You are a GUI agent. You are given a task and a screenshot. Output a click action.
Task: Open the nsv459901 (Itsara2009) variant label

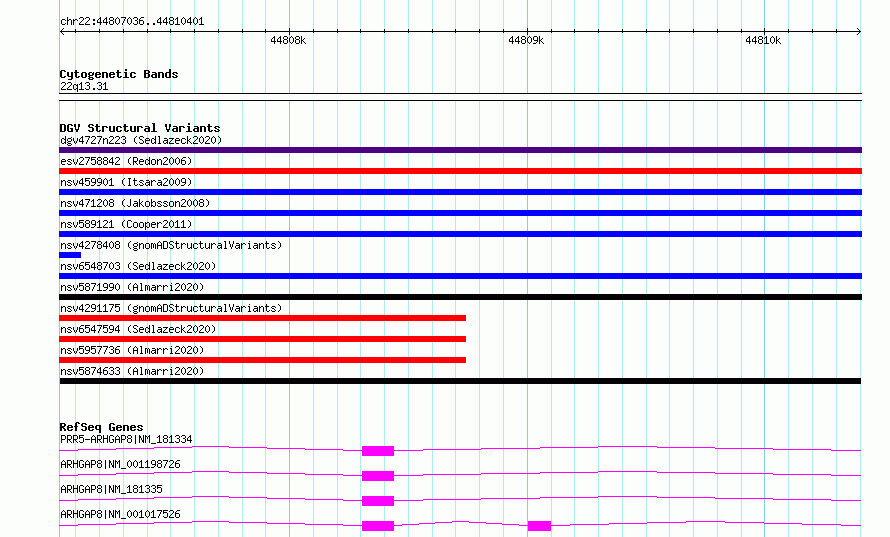(x=126, y=182)
